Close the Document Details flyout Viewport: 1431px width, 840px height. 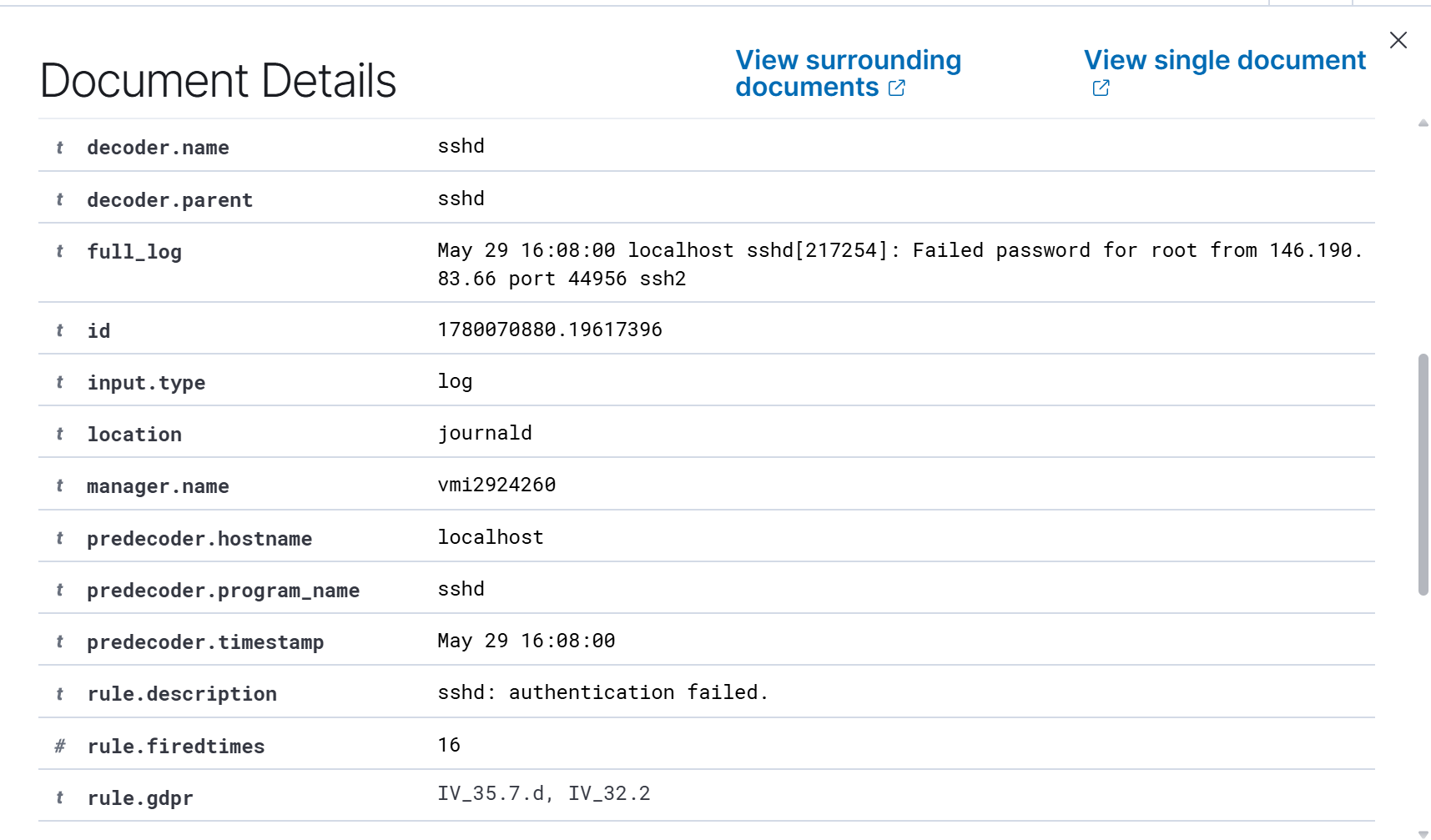click(1398, 40)
